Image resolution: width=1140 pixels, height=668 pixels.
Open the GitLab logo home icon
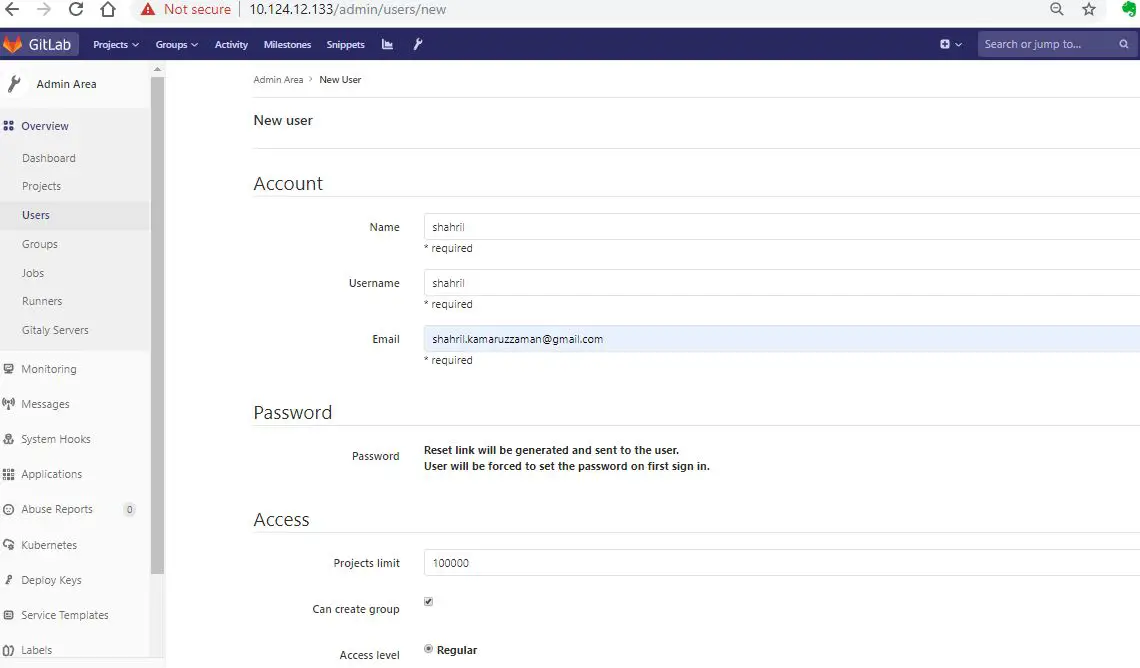pyautogui.click(x=40, y=44)
